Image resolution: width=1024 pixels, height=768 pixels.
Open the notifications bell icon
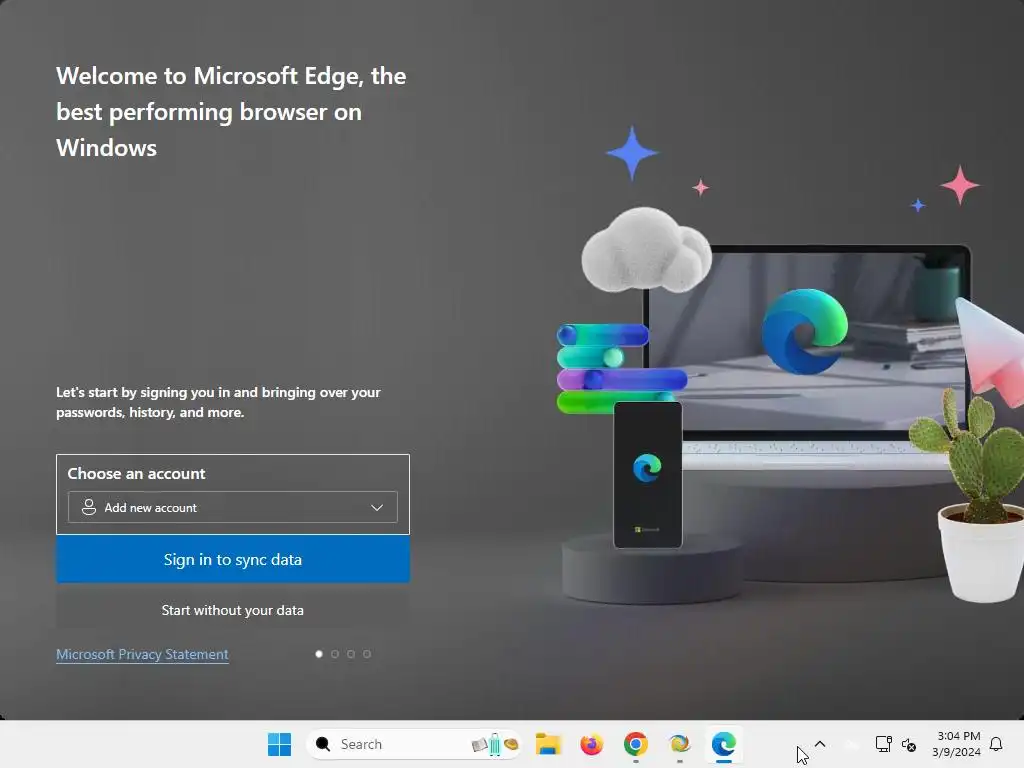(x=996, y=744)
